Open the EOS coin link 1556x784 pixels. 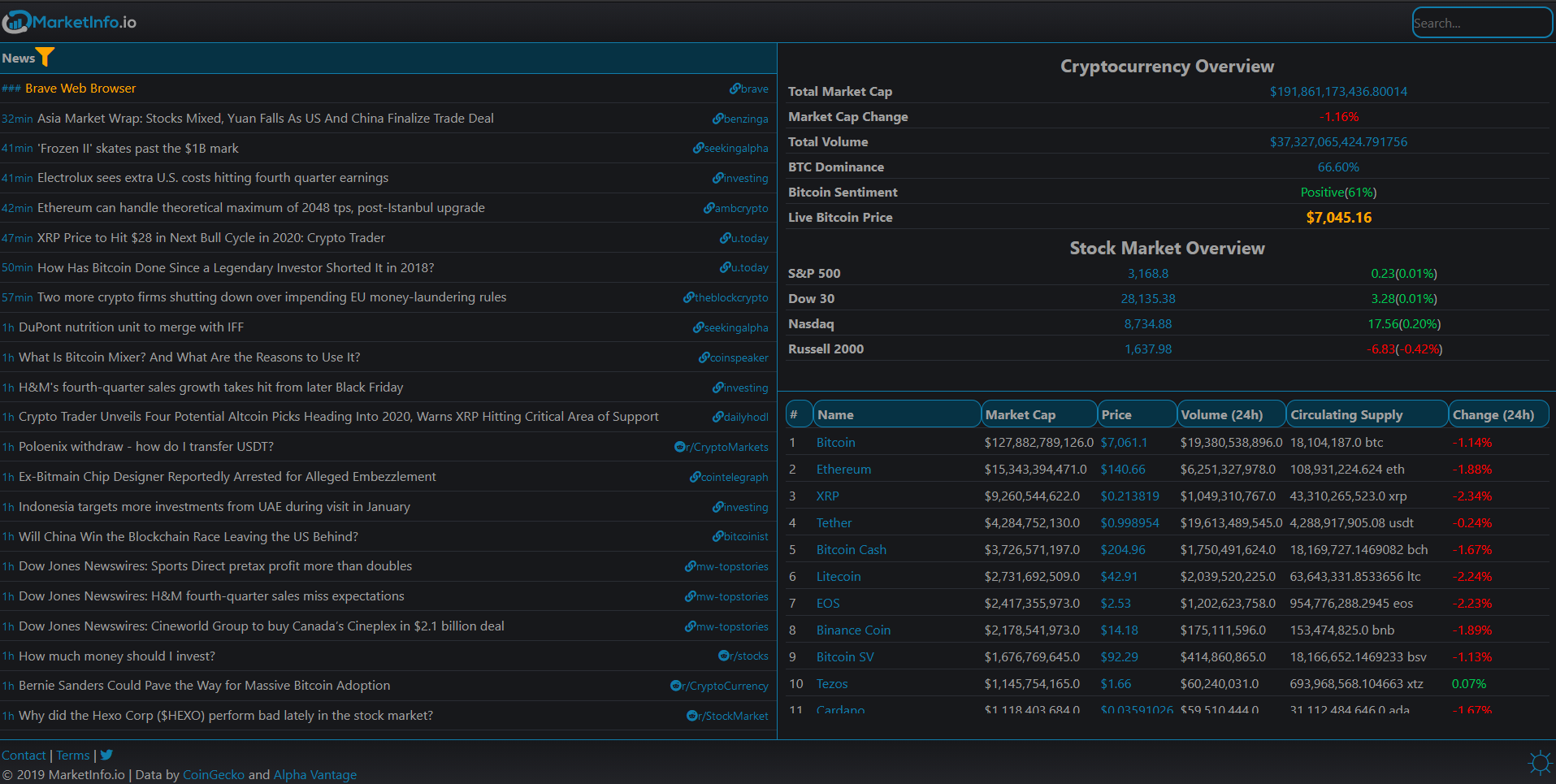[828, 604]
